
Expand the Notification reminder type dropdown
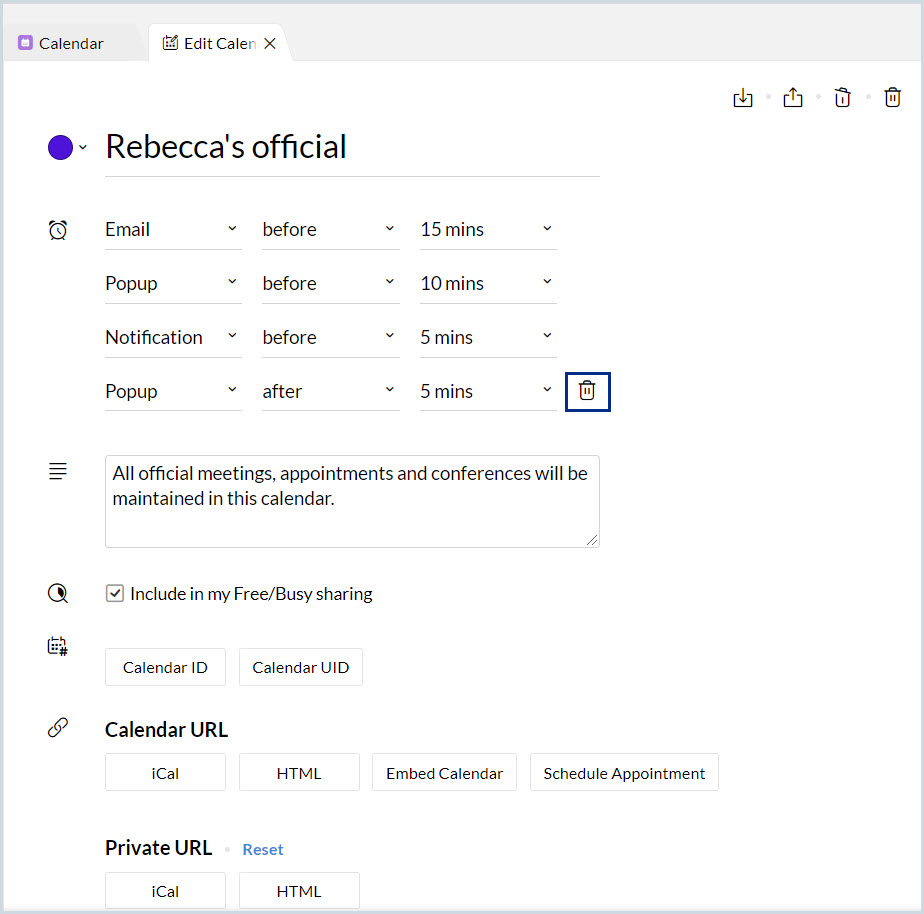172,337
